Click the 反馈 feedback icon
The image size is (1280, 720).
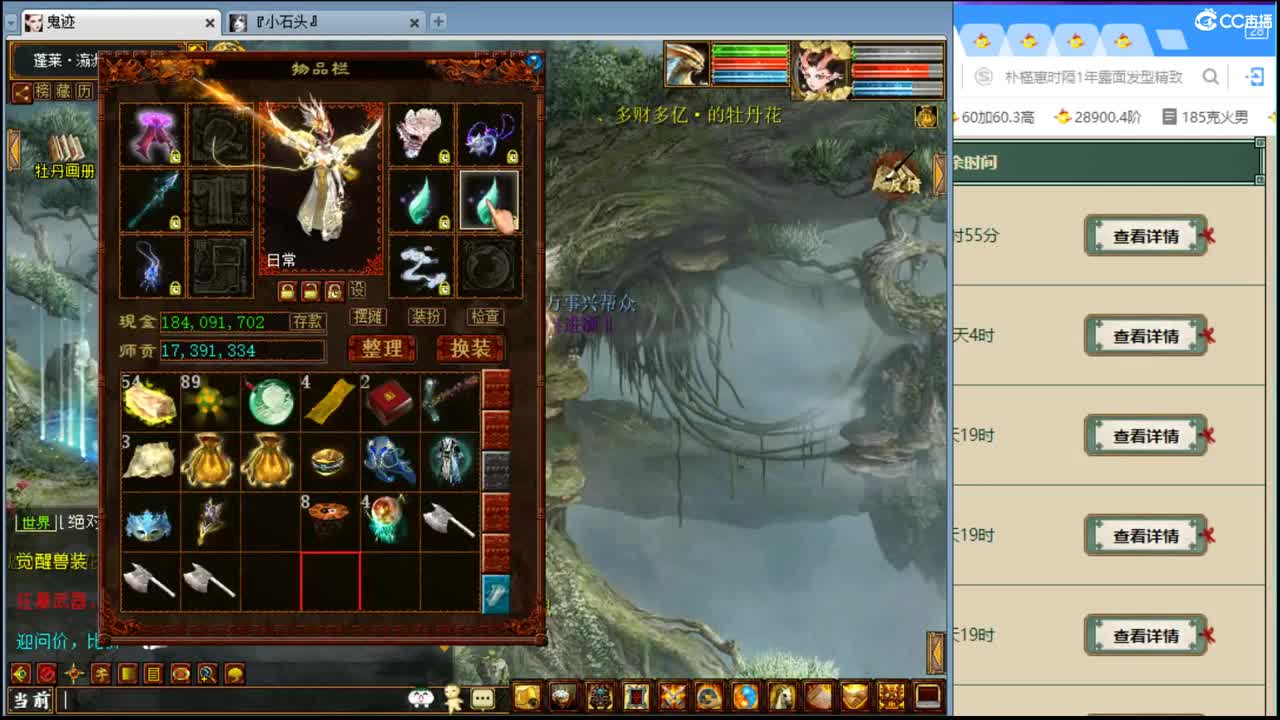coord(896,173)
